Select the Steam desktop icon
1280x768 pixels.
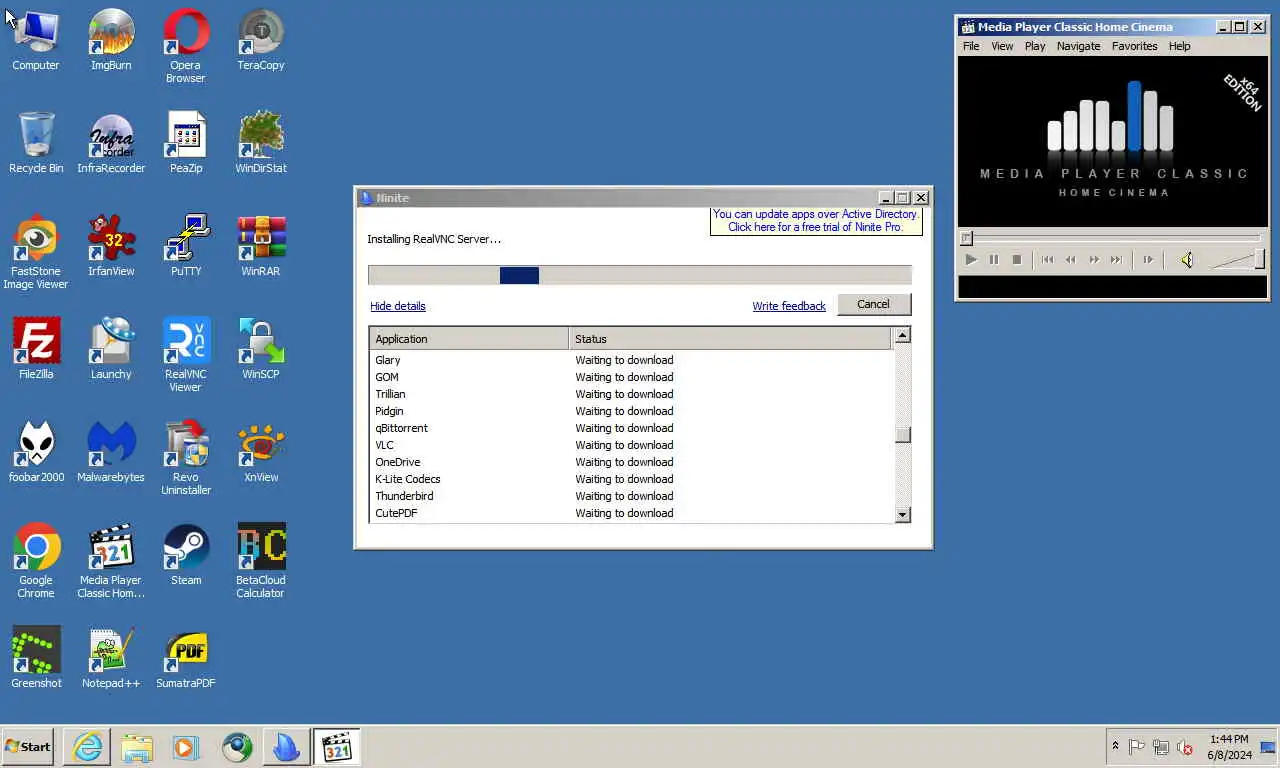[186, 555]
